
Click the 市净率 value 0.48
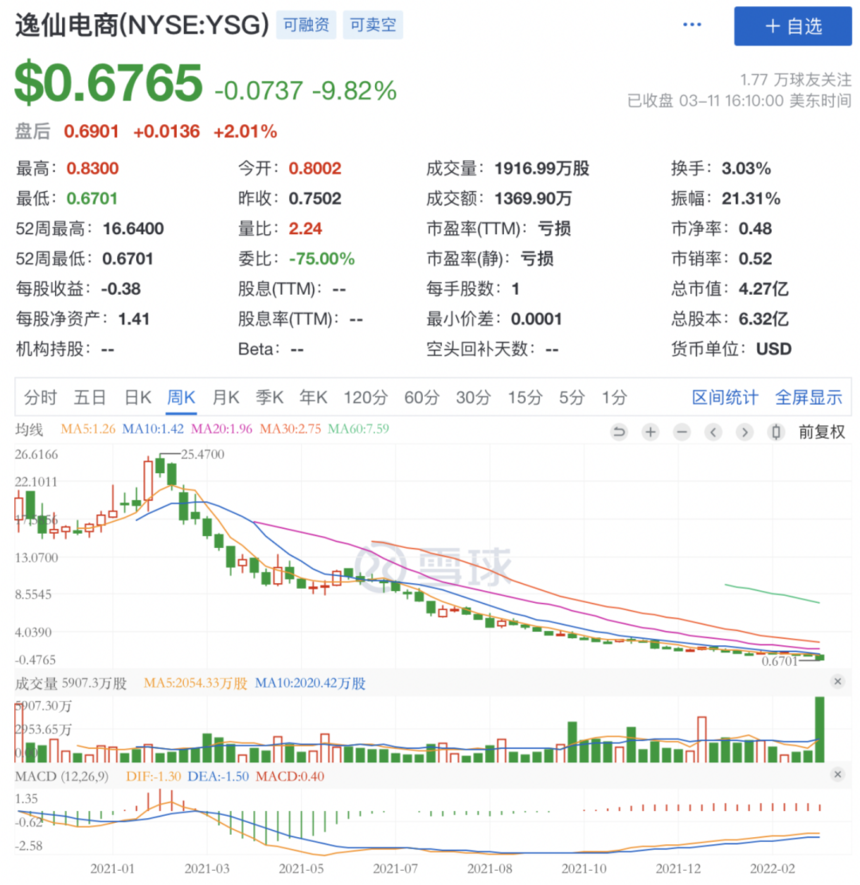[x=755, y=229]
